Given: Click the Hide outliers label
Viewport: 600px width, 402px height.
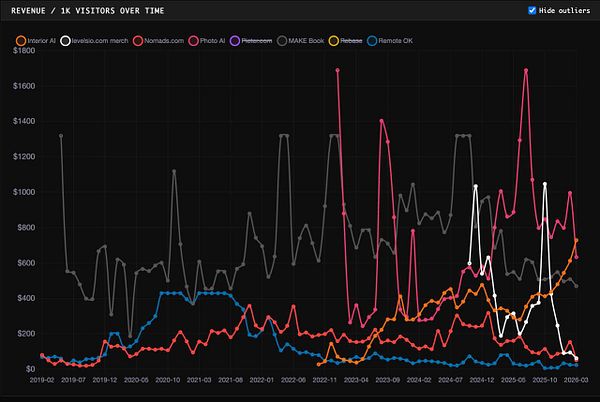Looking at the screenshot, I should 564,11.
